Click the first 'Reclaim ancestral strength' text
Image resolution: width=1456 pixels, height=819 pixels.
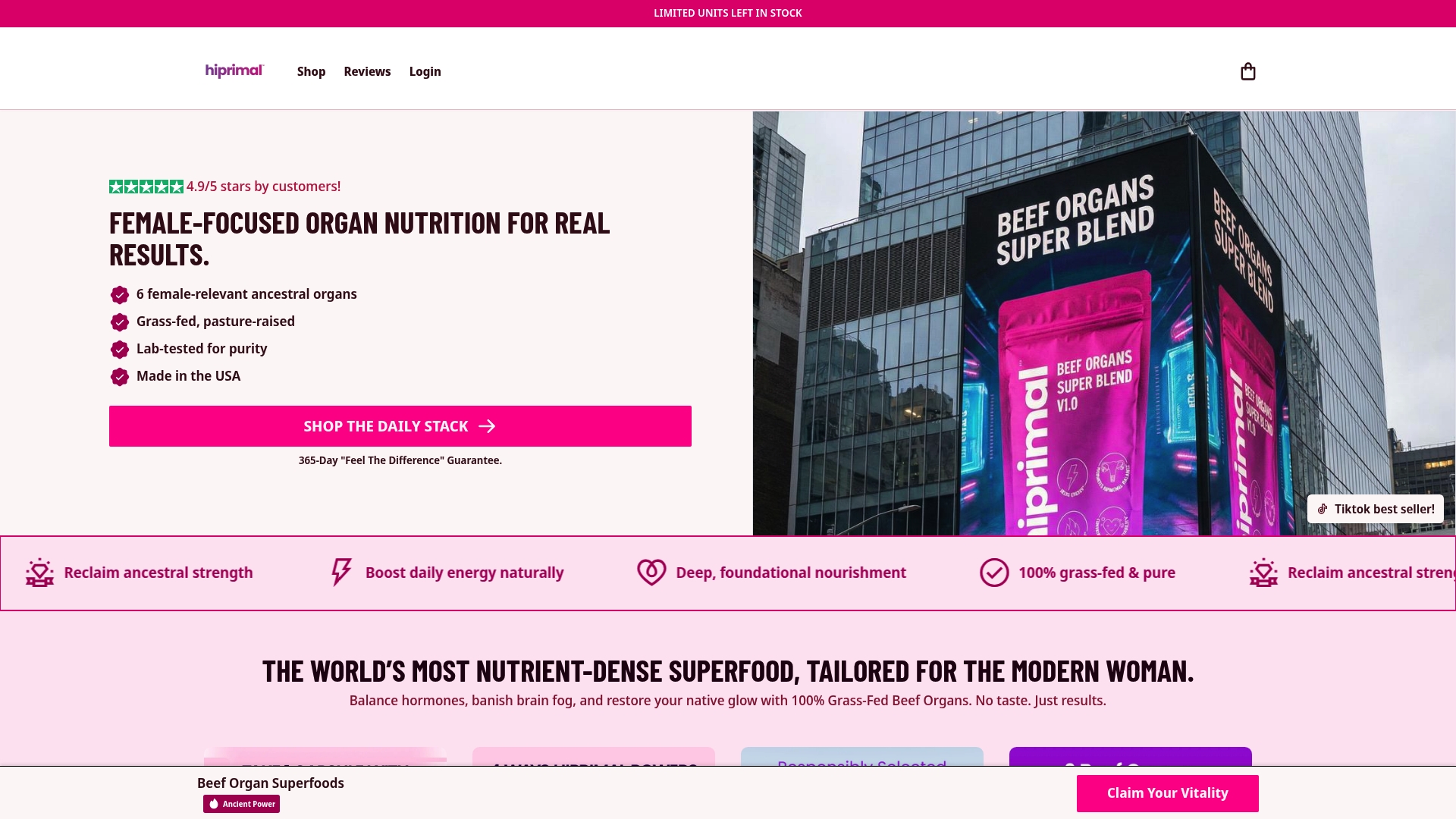[158, 573]
